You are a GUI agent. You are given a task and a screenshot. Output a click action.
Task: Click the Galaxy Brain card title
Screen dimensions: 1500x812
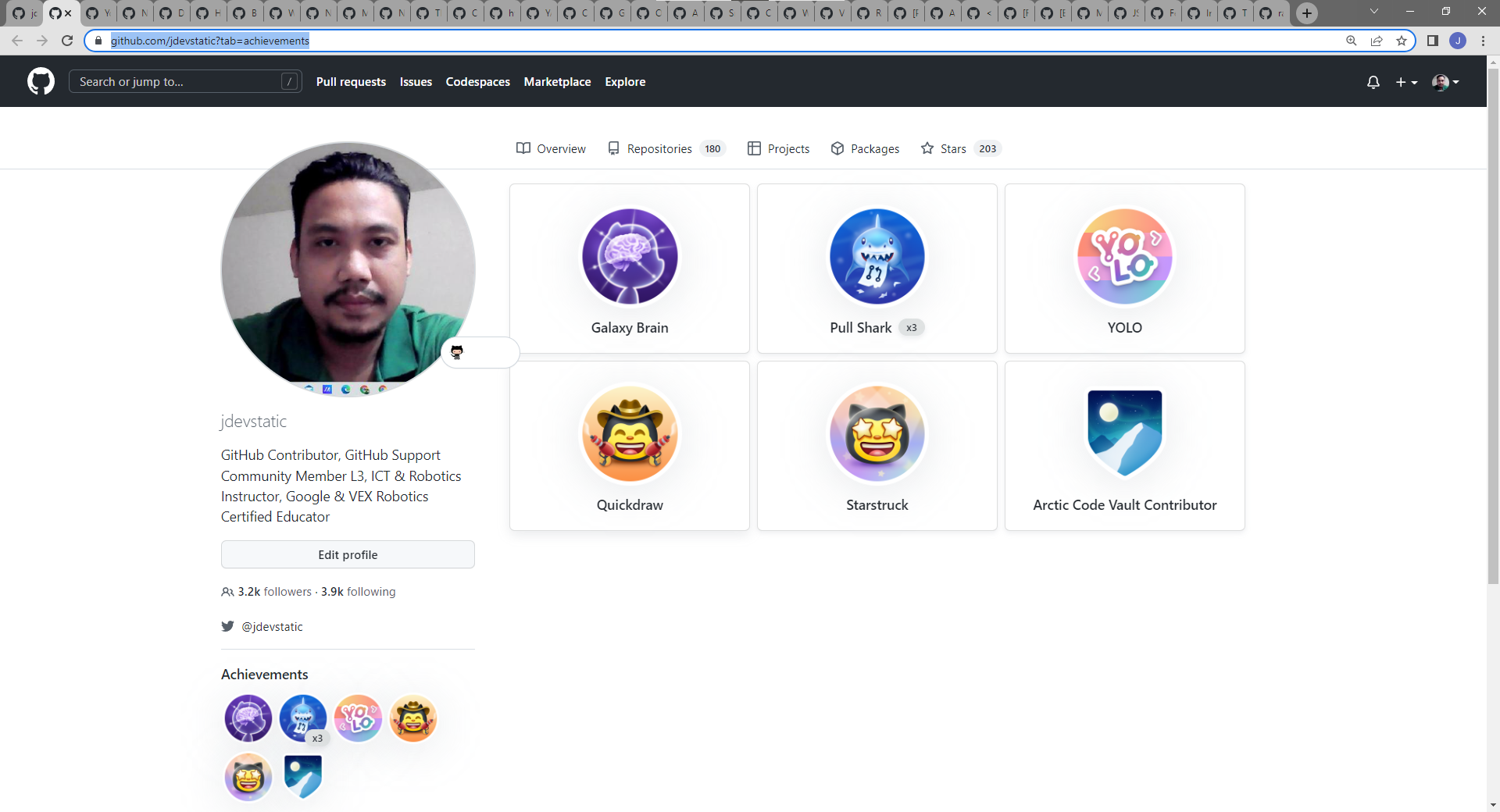pos(630,328)
